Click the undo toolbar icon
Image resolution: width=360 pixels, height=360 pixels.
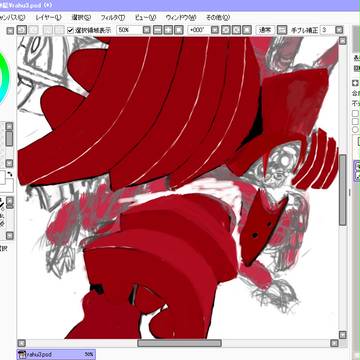[x=22, y=30]
